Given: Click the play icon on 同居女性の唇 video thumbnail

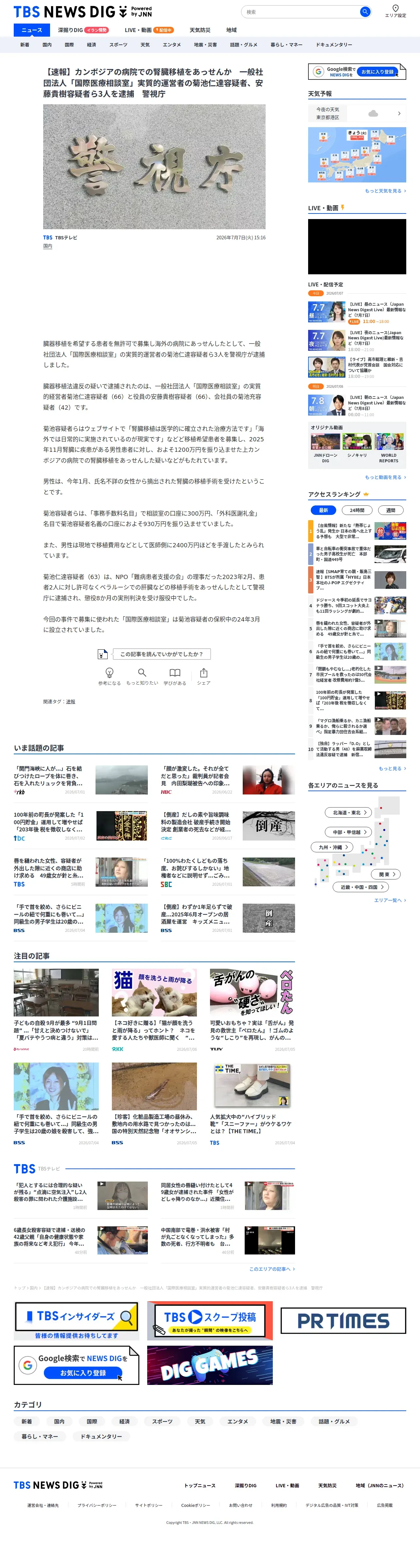Looking at the screenshot, I should pos(248,1184).
